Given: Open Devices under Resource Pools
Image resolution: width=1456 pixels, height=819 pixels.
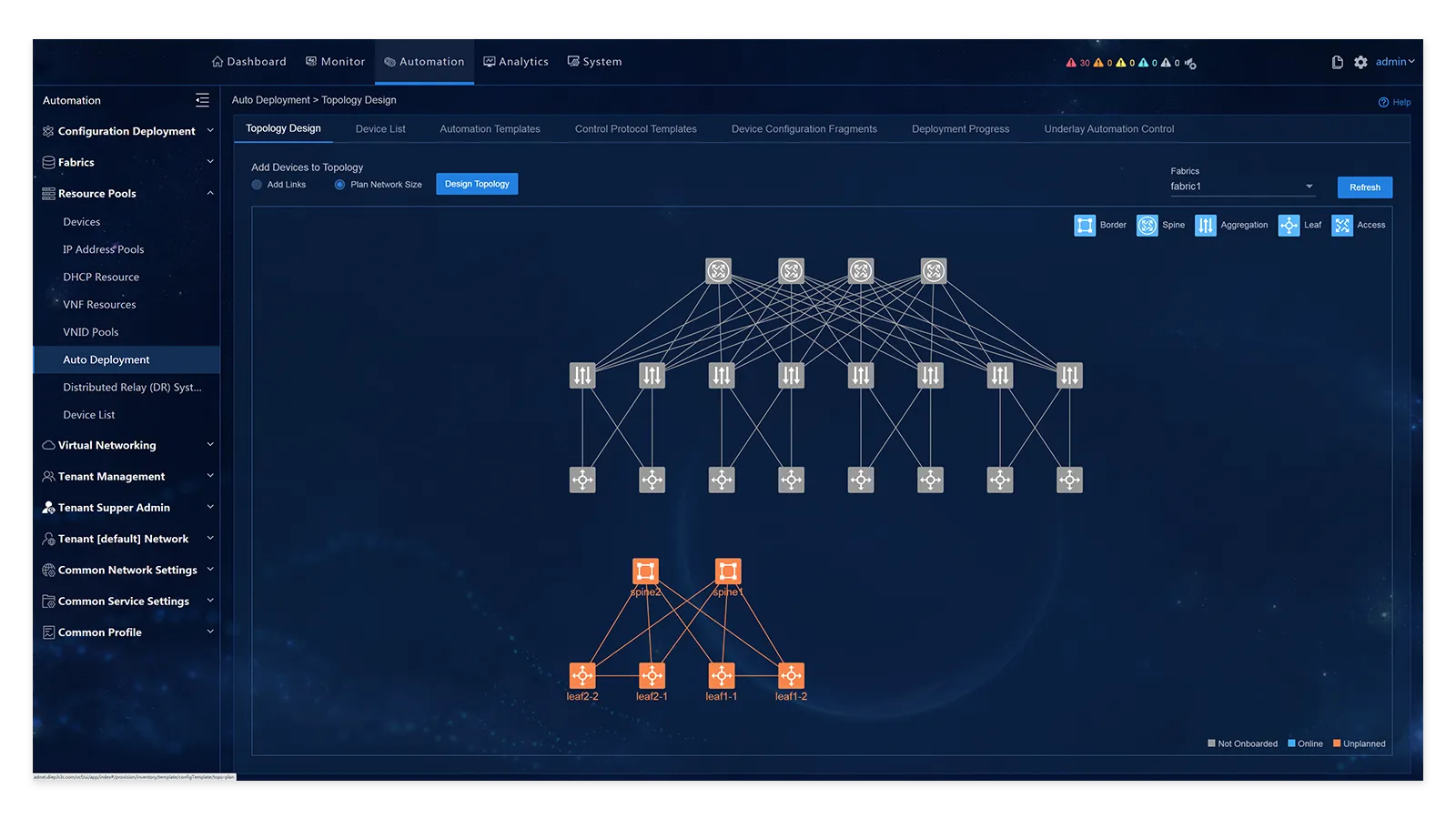Looking at the screenshot, I should (81, 222).
